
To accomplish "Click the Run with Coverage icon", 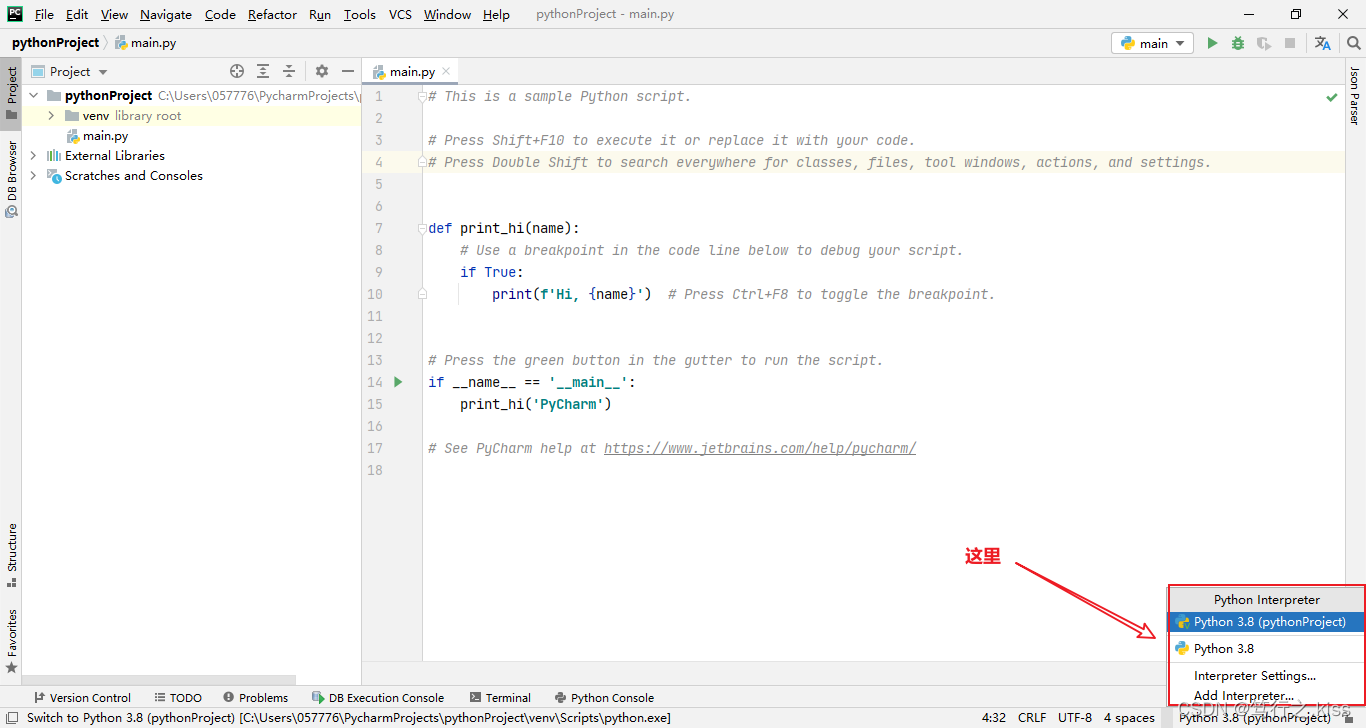I will coord(1264,43).
